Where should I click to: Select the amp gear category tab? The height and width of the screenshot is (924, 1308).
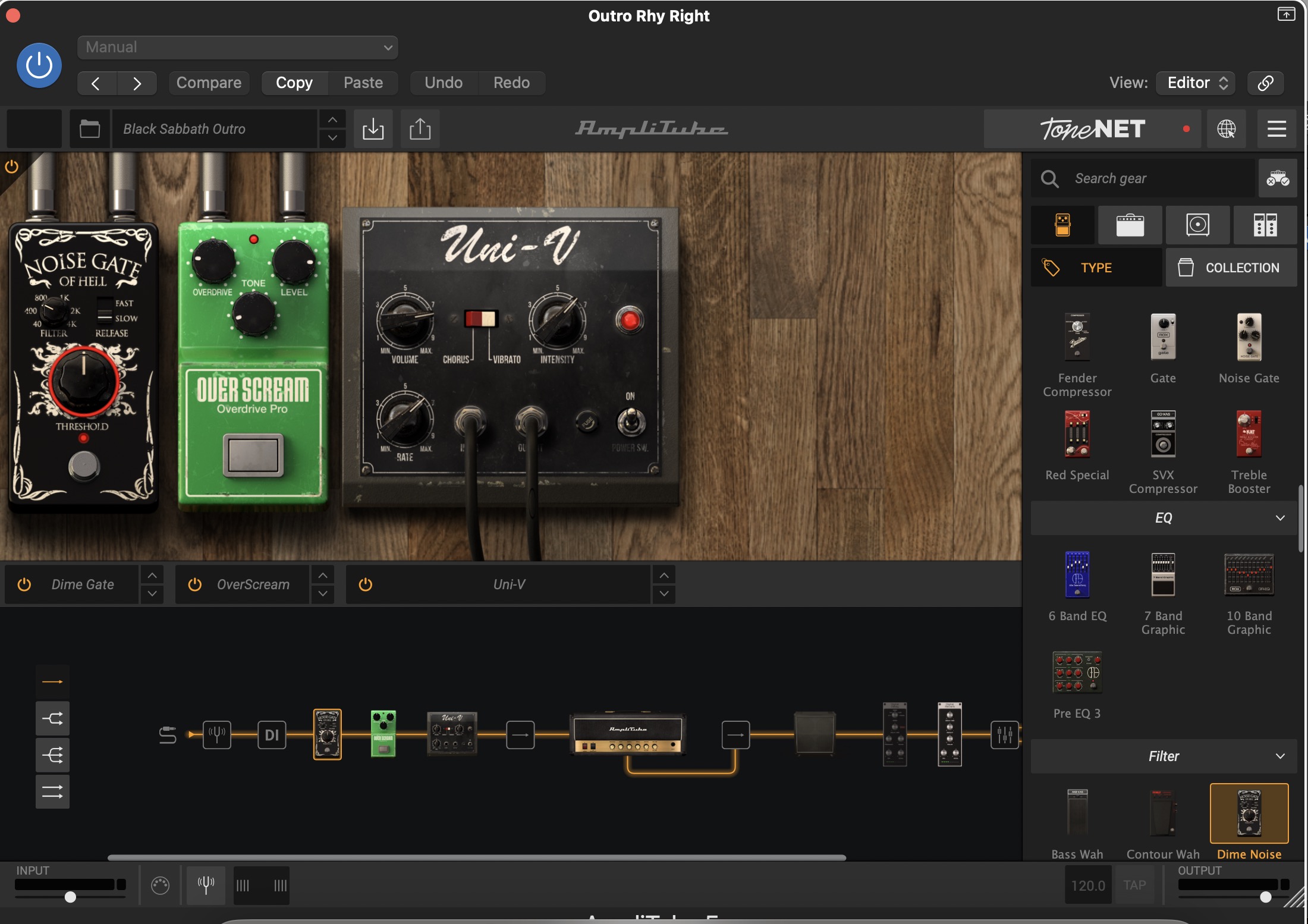tap(1130, 225)
